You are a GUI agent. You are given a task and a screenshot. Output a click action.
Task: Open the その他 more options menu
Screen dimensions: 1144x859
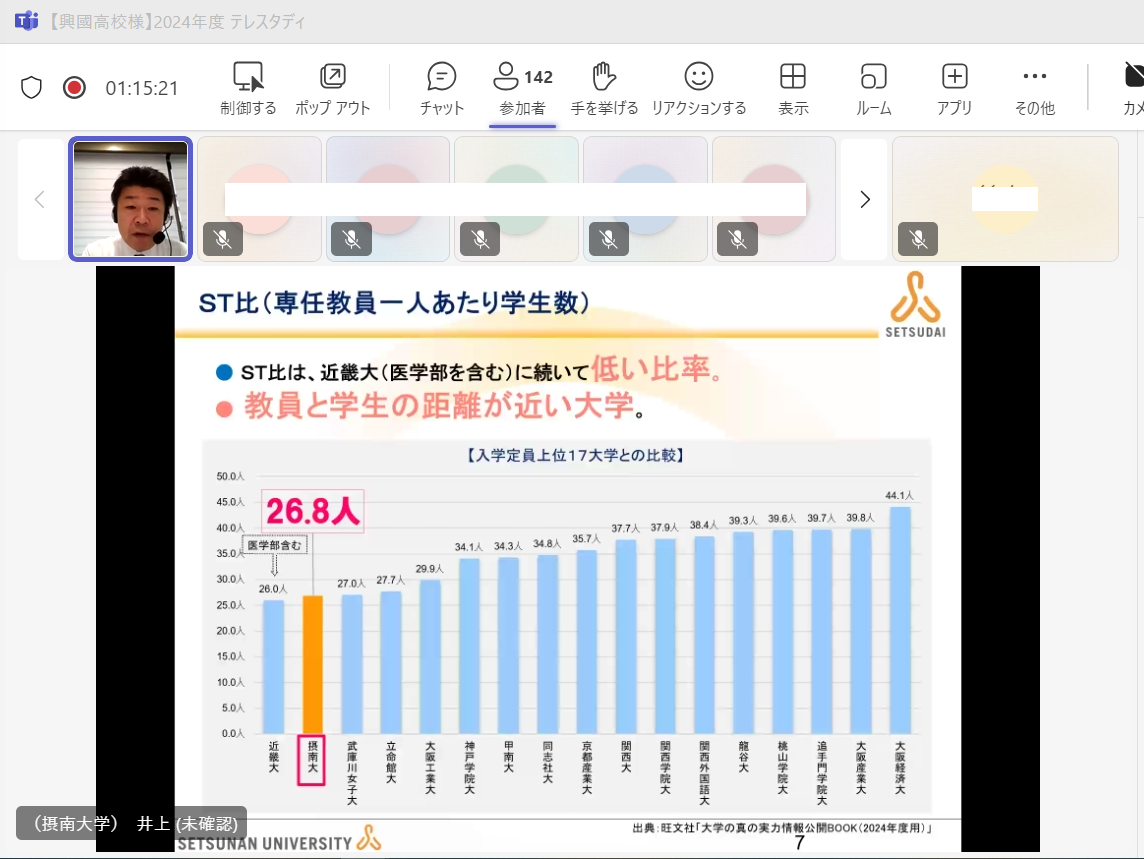[1035, 88]
